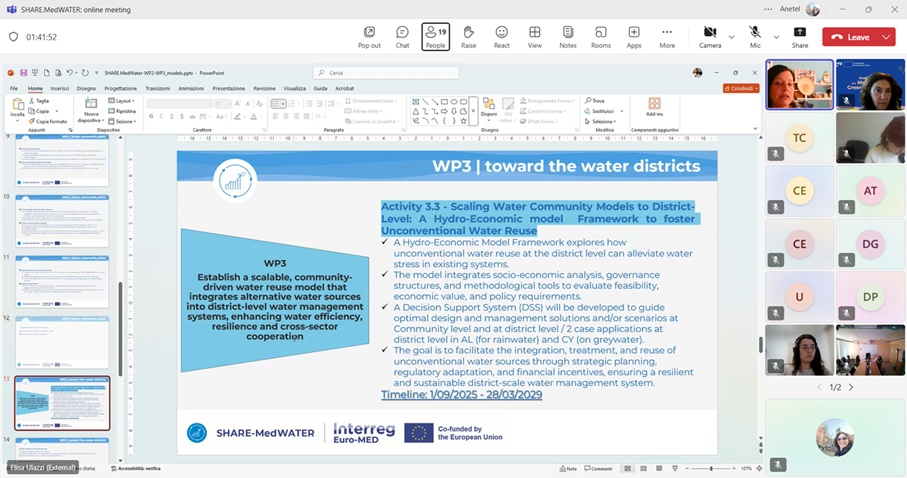This screenshot has width=907, height=478.
Task: Start sharing with the Share button
Action: point(800,37)
